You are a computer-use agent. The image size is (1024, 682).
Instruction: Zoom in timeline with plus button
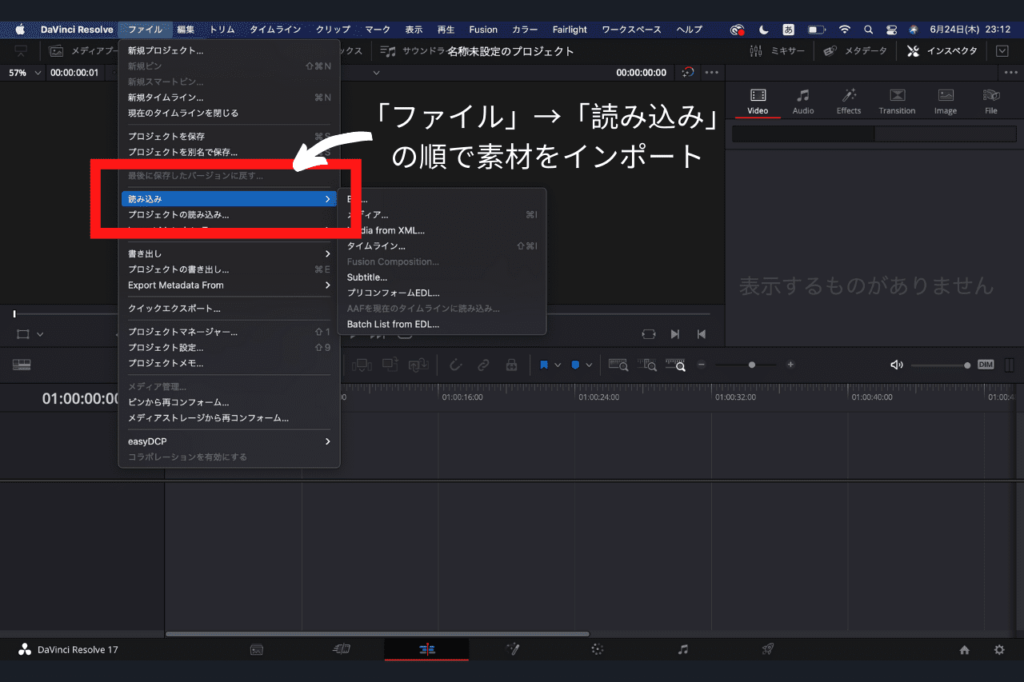pos(790,365)
